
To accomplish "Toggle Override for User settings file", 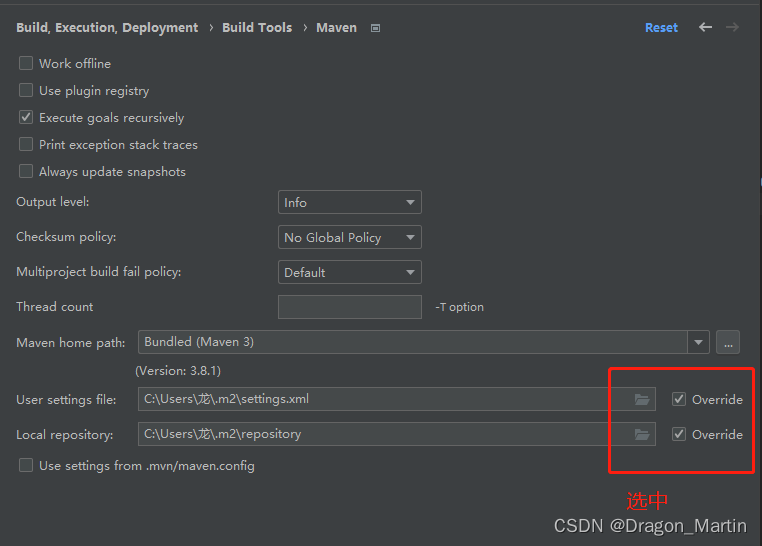I will click(x=679, y=399).
